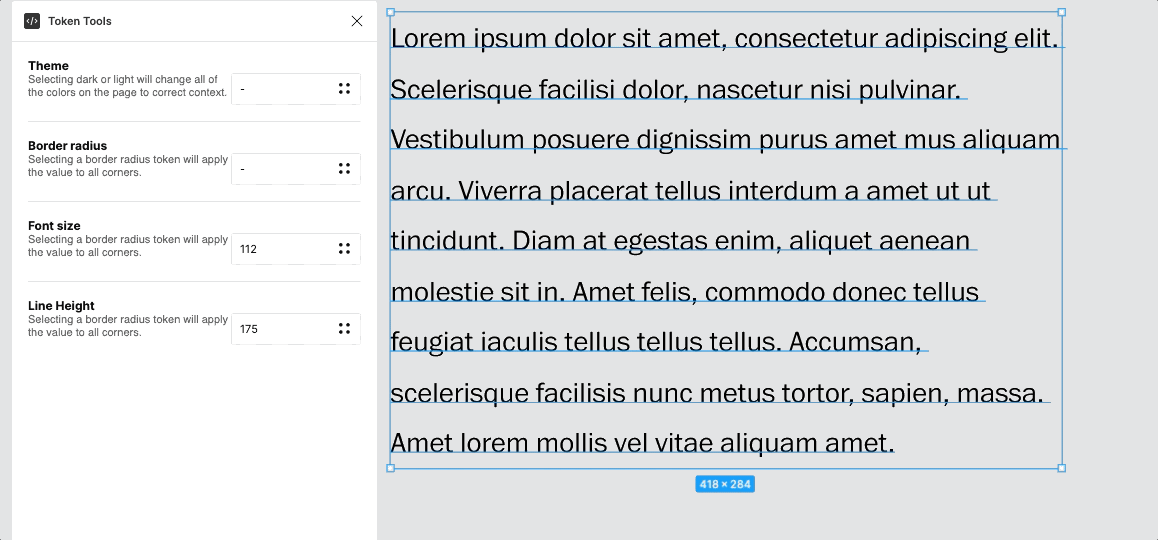Click the Border radius value field
This screenshot has width=1158, height=540.
click(x=283, y=169)
